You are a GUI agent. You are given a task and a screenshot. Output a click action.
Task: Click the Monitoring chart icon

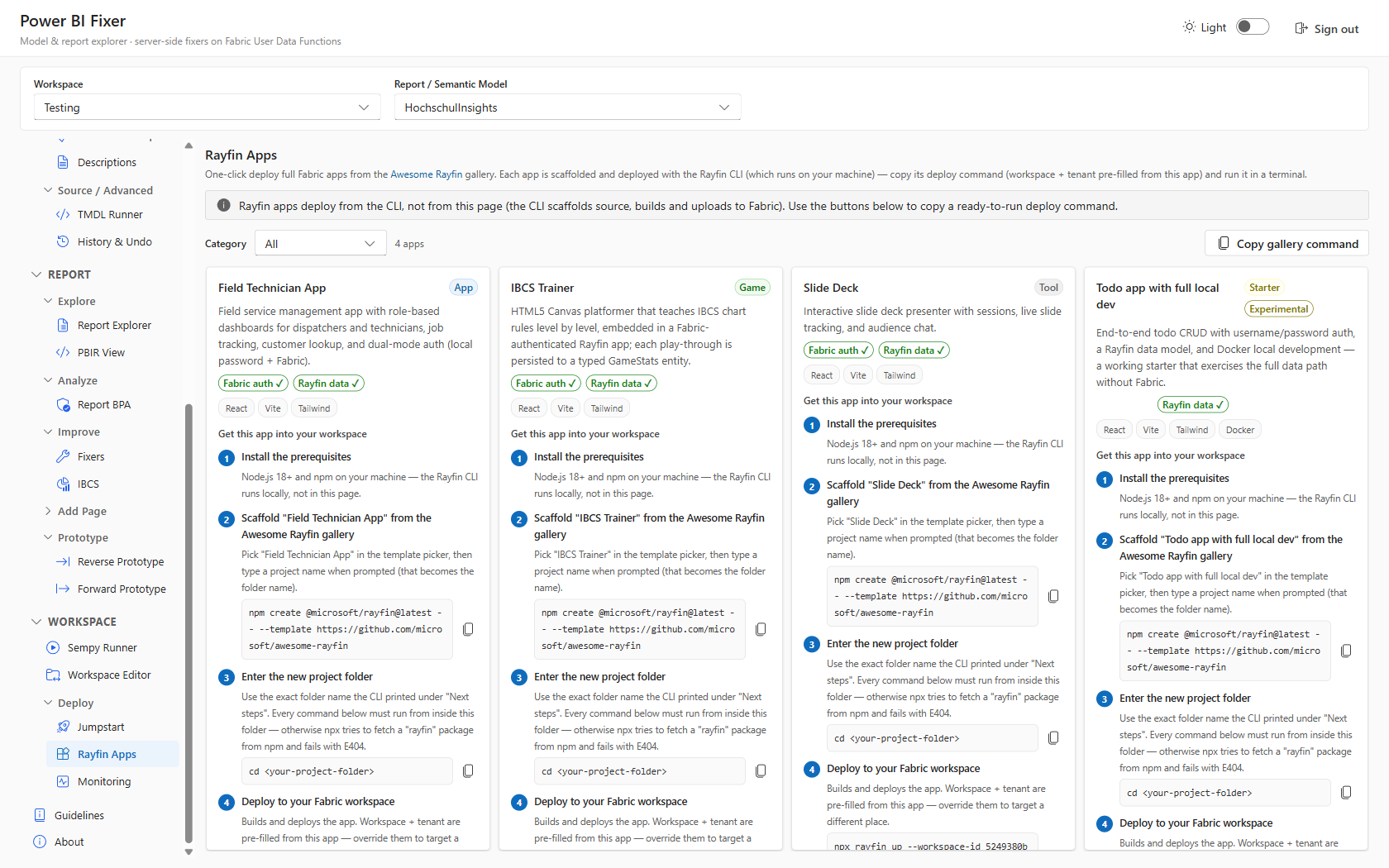point(63,782)
